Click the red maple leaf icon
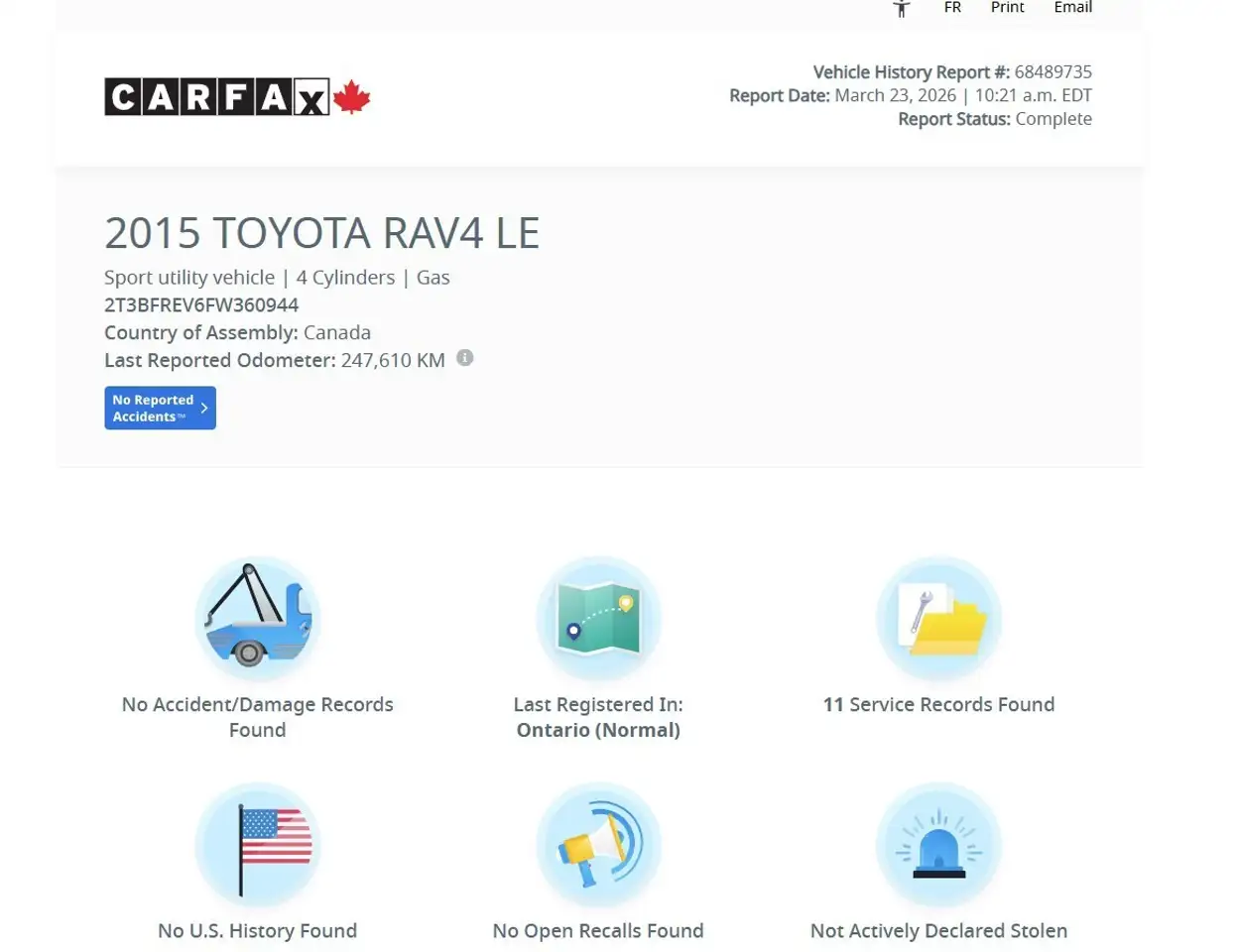Screen dimensions: 1238x952 pos(351,97)
